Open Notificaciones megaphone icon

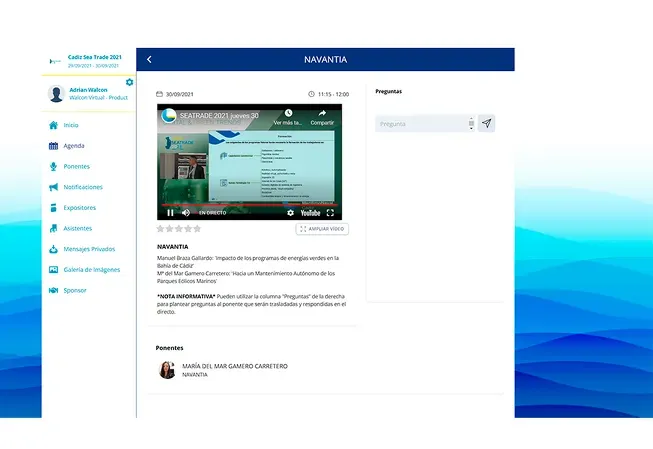pos(53,187)
